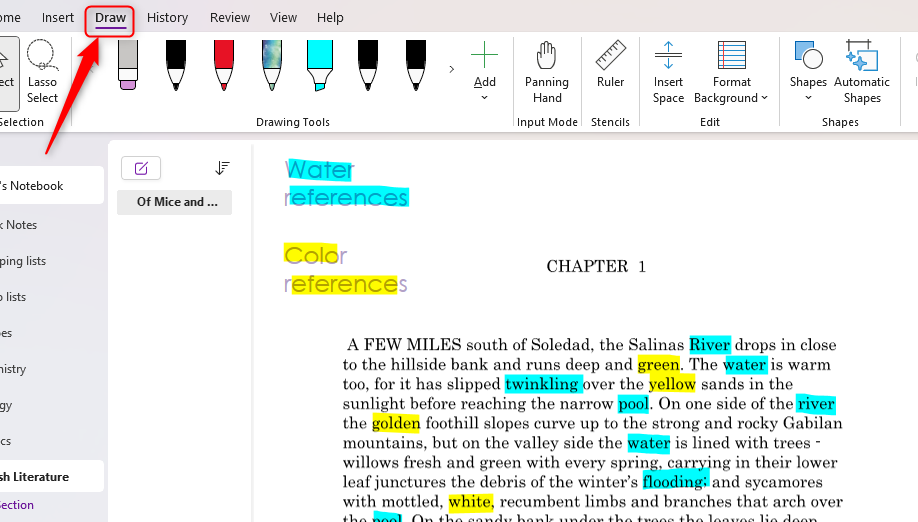This screenshot has height=522, width=918.
Task: Create a new page with the add-page icon
Action: coord(141,169)
